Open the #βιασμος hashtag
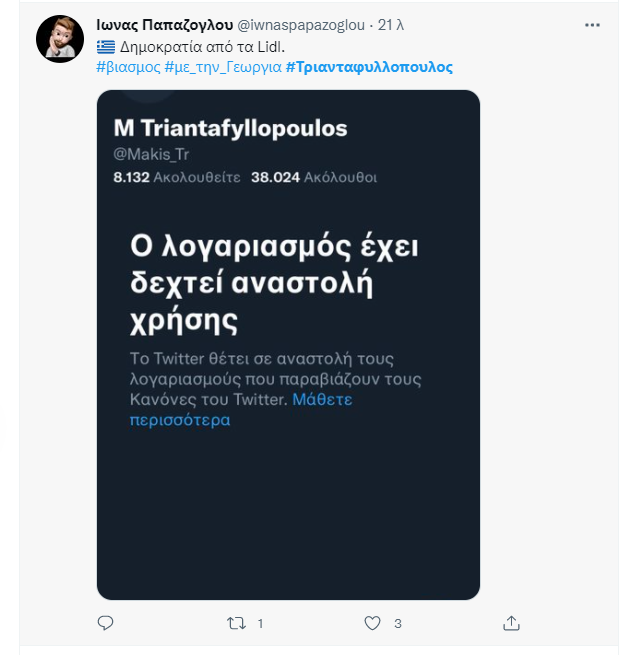Viewport: 626px width, 655px height. [x=128, y=67]
